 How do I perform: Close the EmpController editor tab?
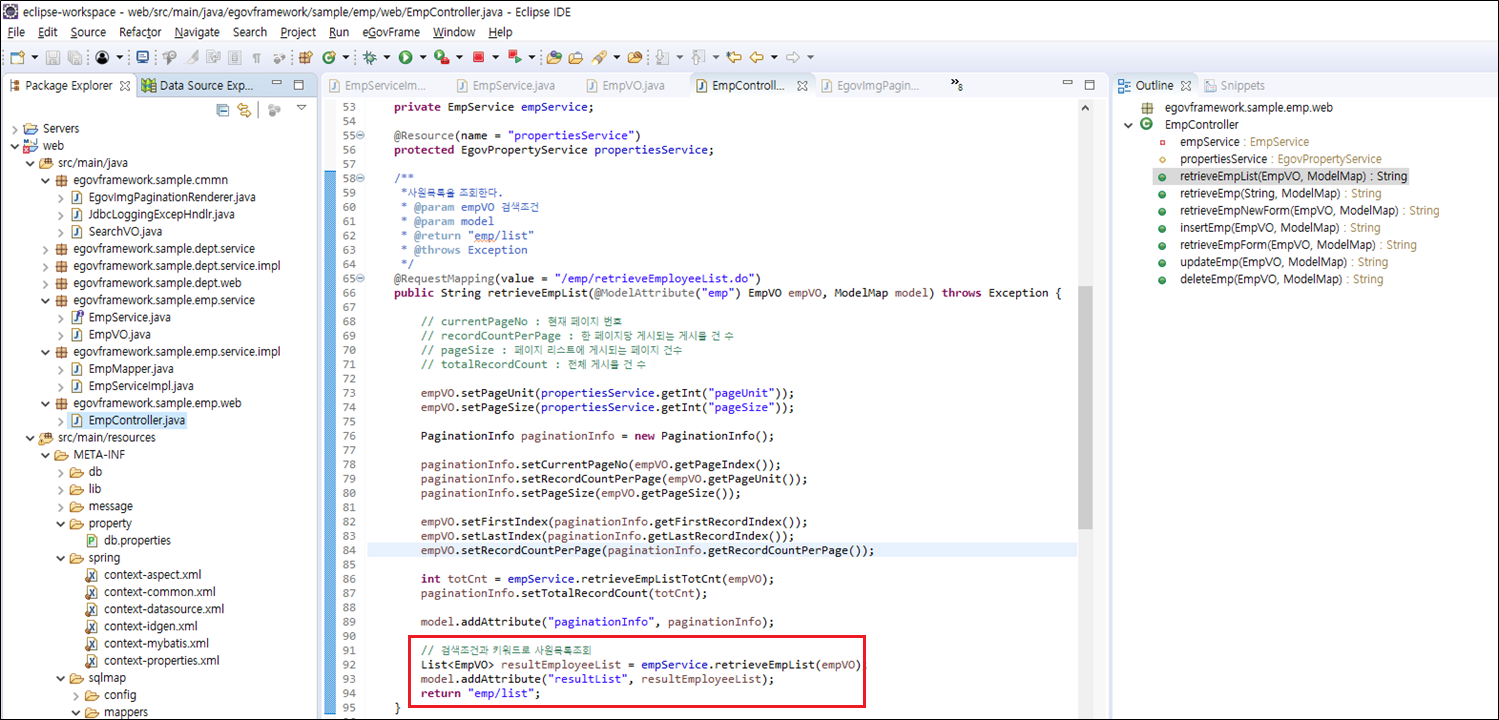tap(801, 86)
